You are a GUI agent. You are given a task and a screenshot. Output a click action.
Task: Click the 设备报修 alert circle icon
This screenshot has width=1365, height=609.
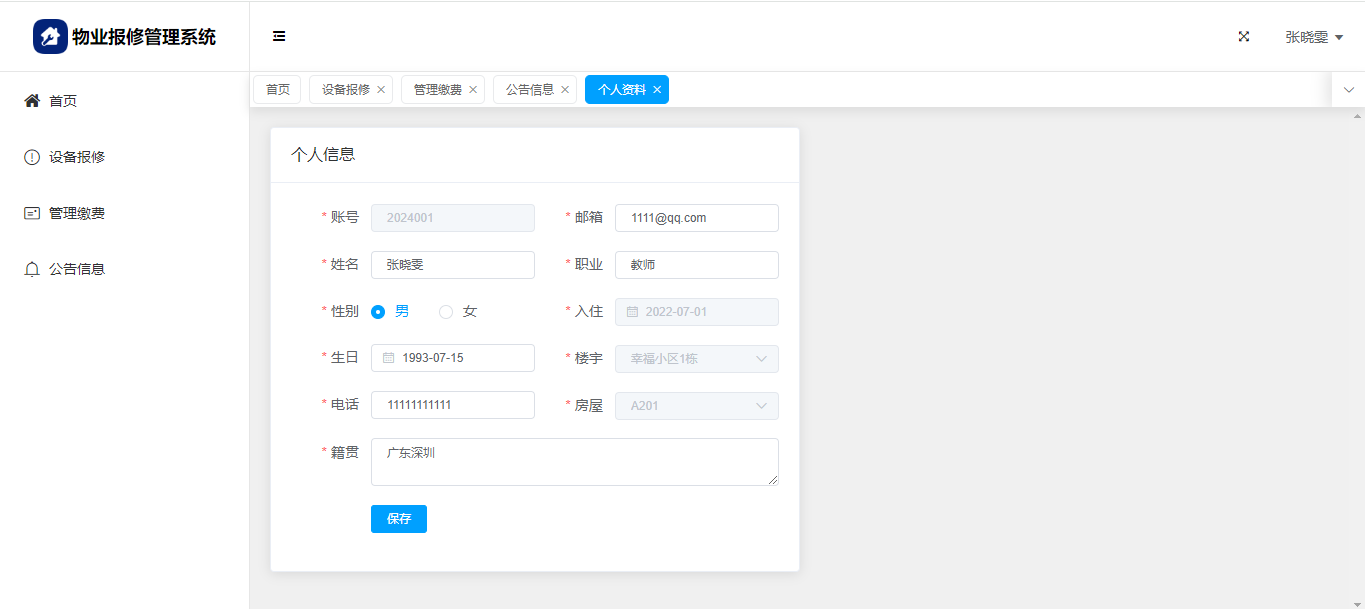tap(32, 157)
